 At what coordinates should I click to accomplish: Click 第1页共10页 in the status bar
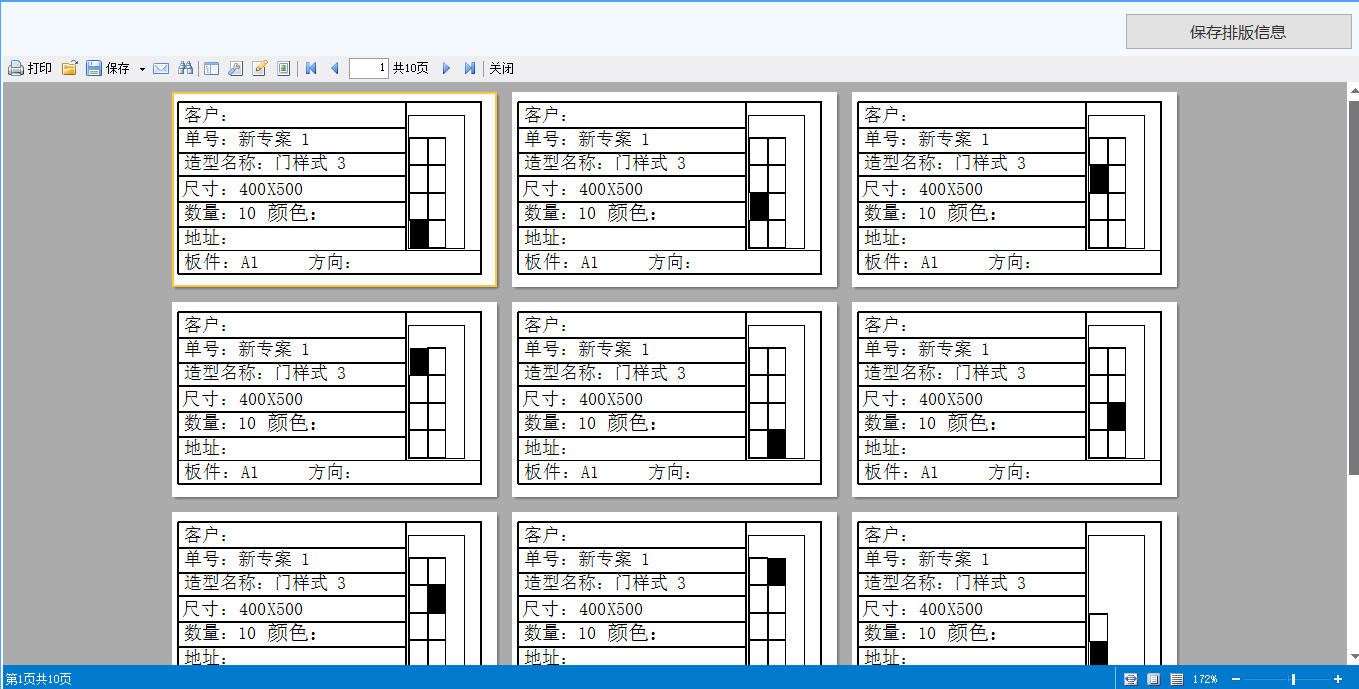tap(38, 679)
